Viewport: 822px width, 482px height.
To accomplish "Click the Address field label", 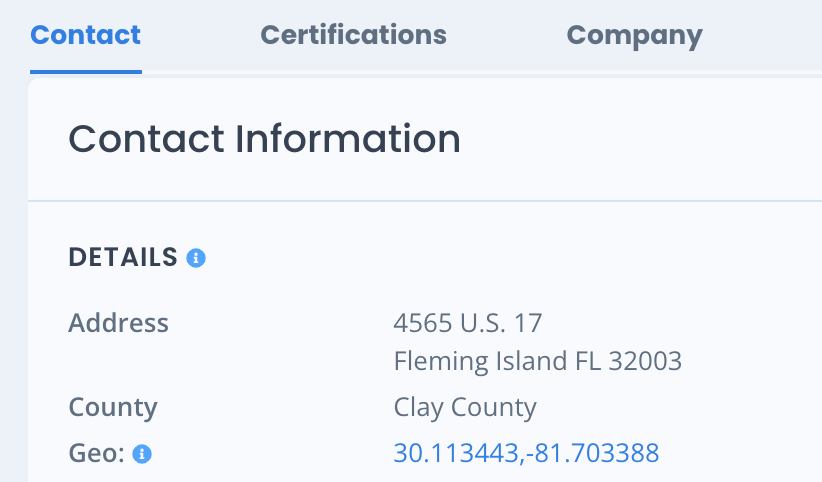I will [118, 323].
